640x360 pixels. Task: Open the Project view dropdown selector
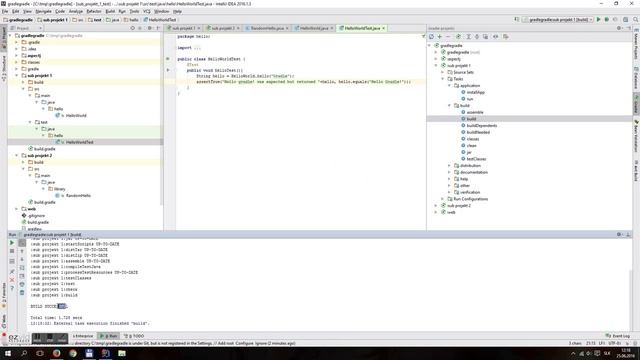tap(26, 28)
